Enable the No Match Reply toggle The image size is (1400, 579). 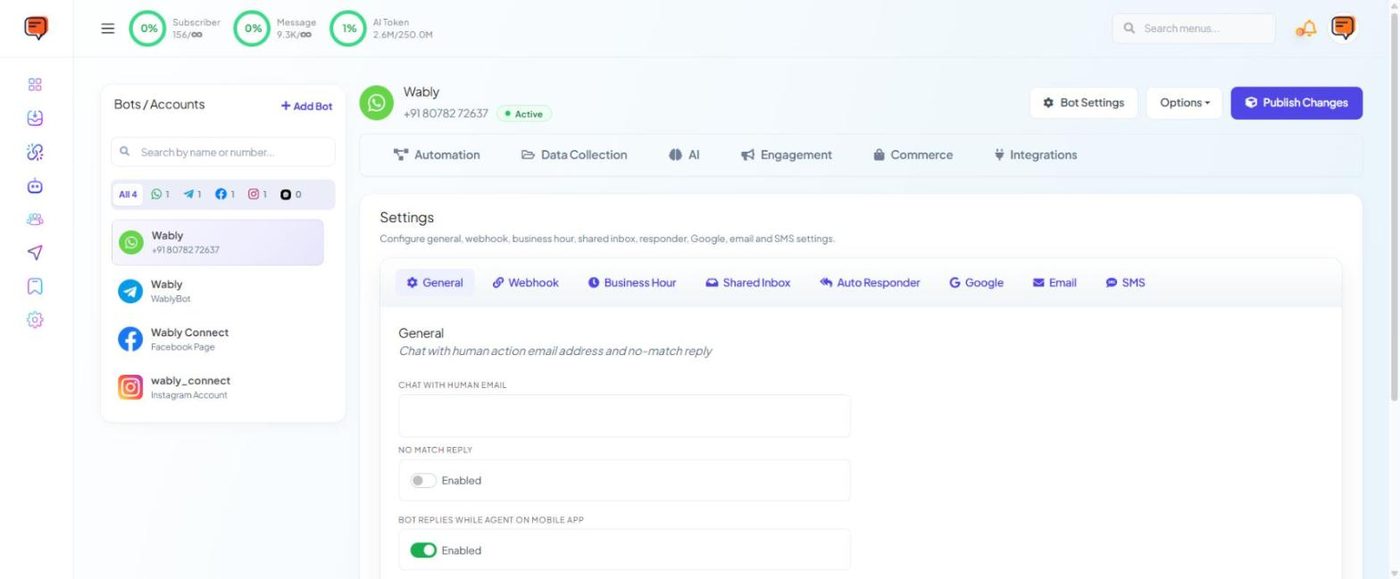[423, 480]
